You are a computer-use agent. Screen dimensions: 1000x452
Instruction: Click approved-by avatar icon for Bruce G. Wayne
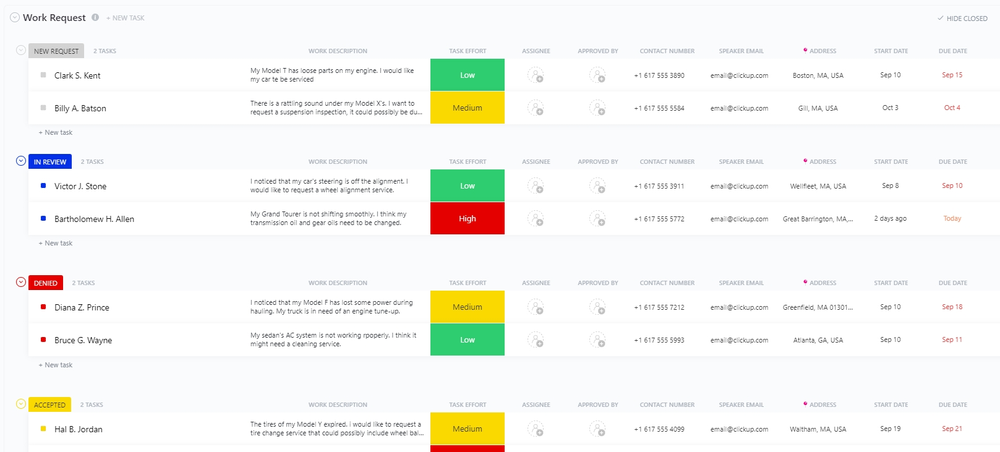(598, 340)
